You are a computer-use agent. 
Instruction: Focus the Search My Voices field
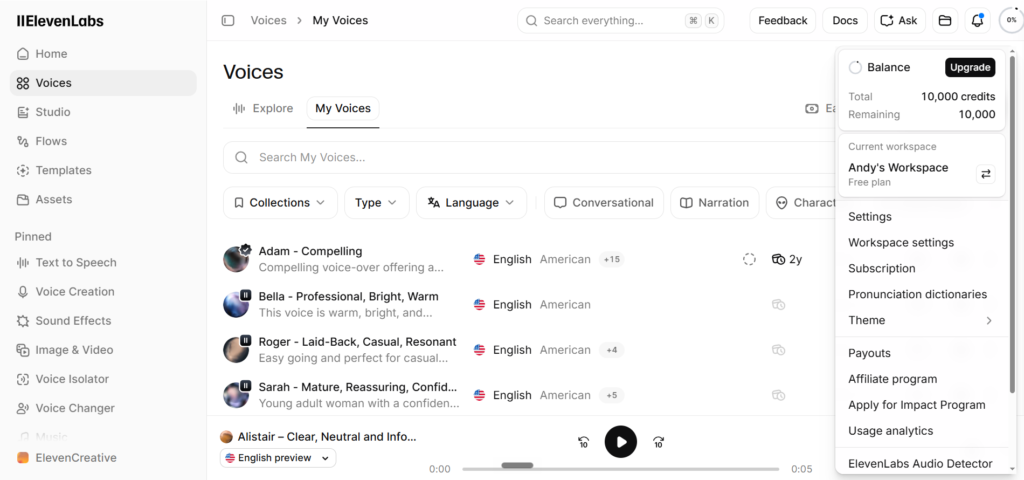coord(529,157)
